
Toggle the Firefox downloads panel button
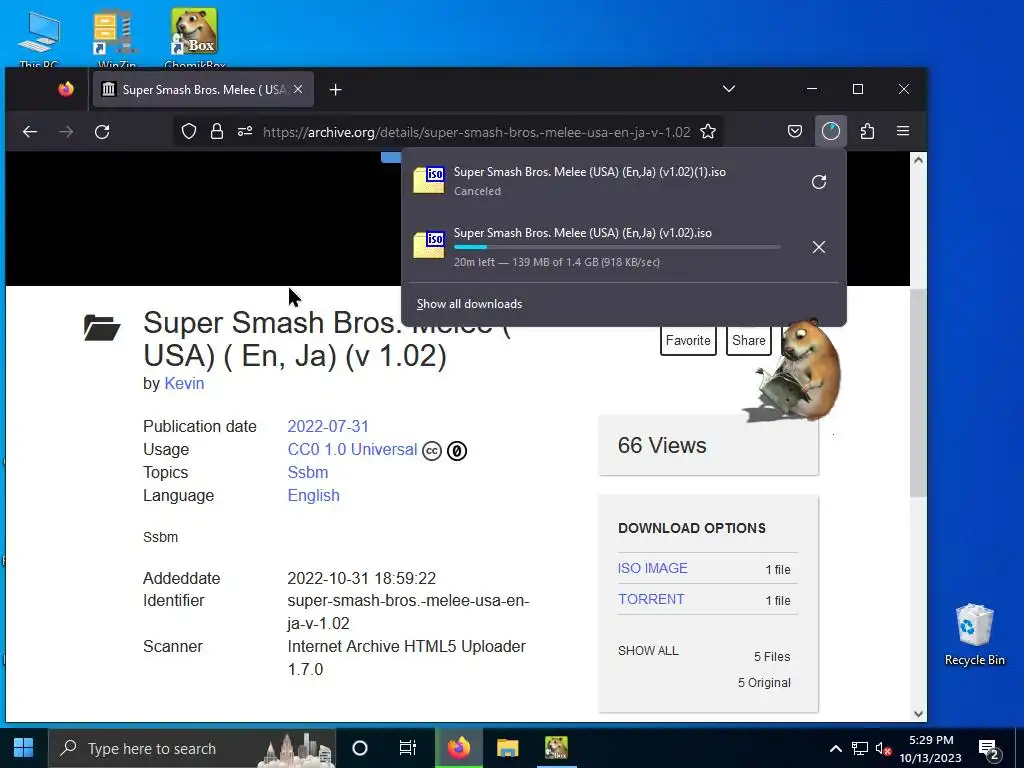click(831, 131)
